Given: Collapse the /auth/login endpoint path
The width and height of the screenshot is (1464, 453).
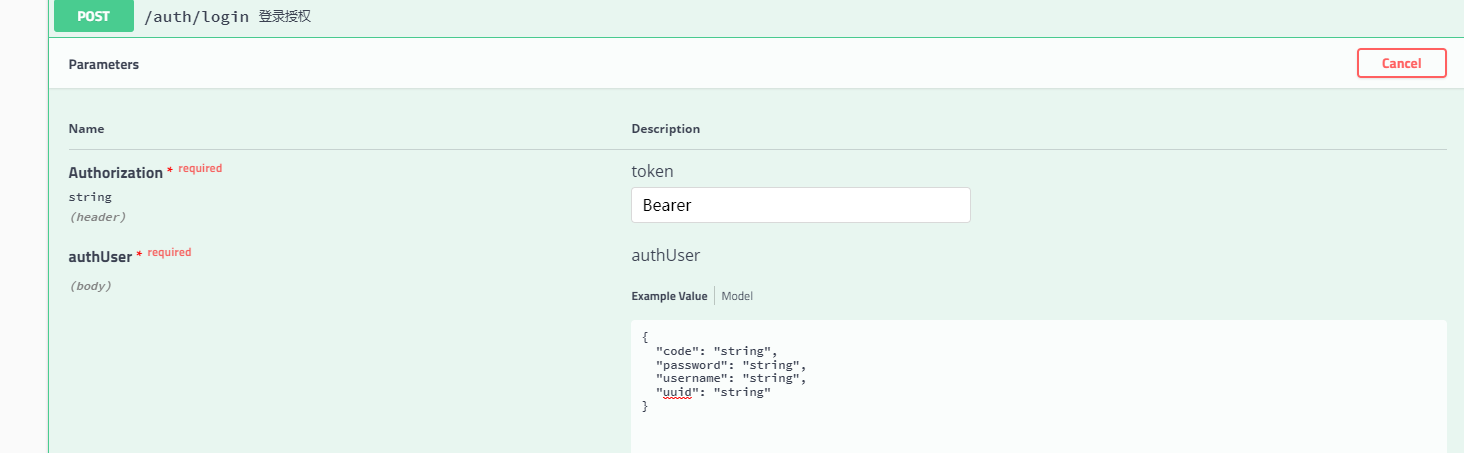Looking at the screenshot, I should [196, 17].
